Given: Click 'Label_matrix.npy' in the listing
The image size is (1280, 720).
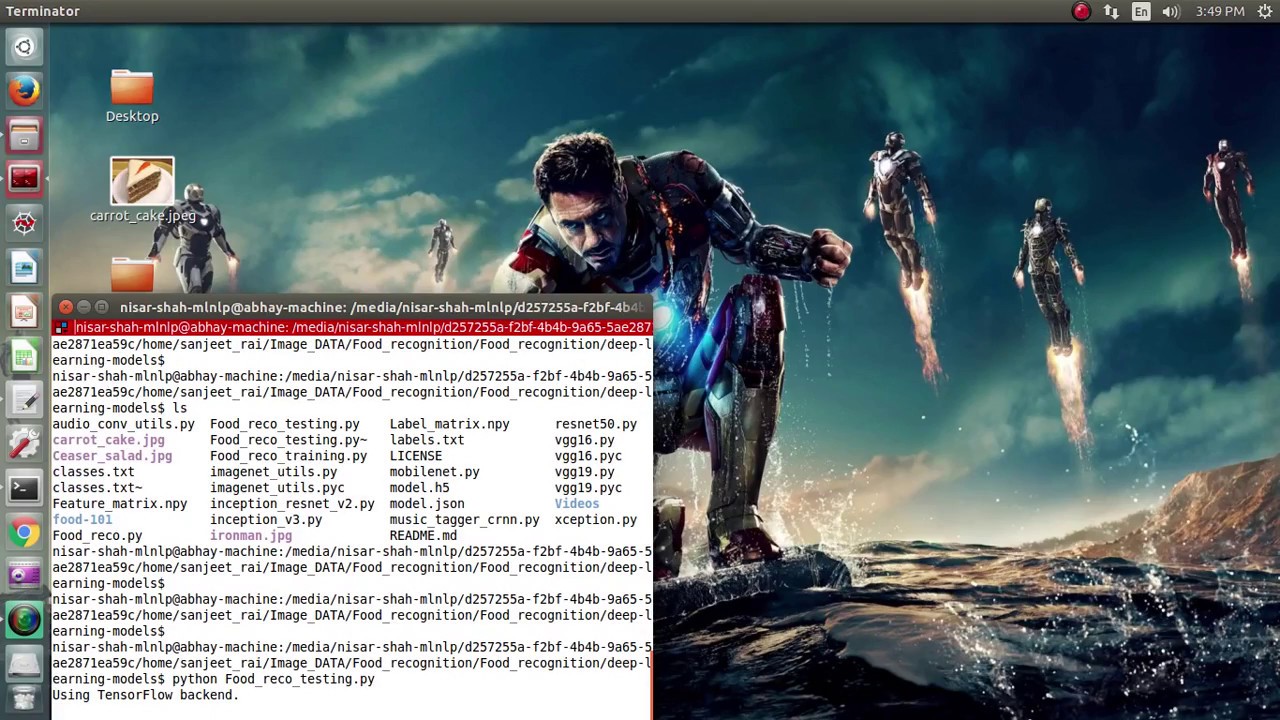Looking at the screenshot, I should coord(449,424).
